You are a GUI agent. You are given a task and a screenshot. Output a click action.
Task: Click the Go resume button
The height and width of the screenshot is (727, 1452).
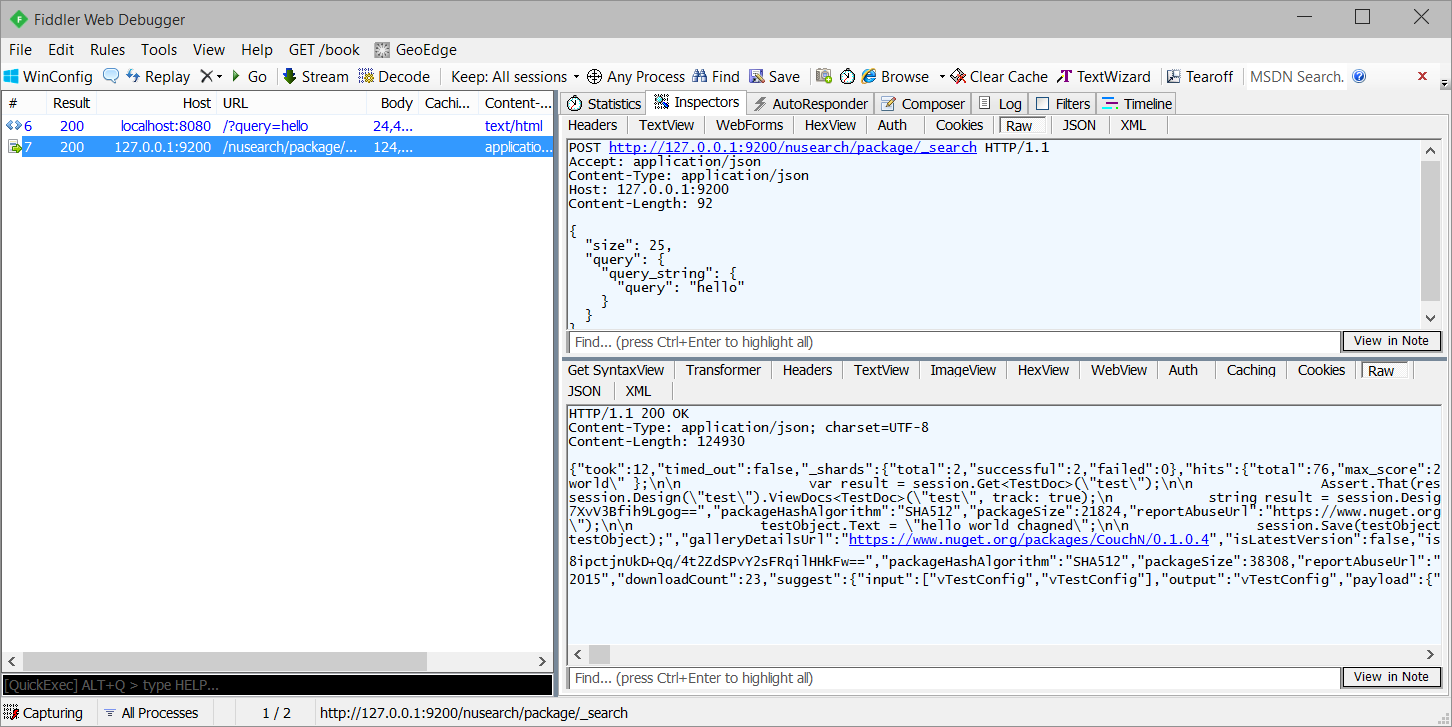[249, 76]
